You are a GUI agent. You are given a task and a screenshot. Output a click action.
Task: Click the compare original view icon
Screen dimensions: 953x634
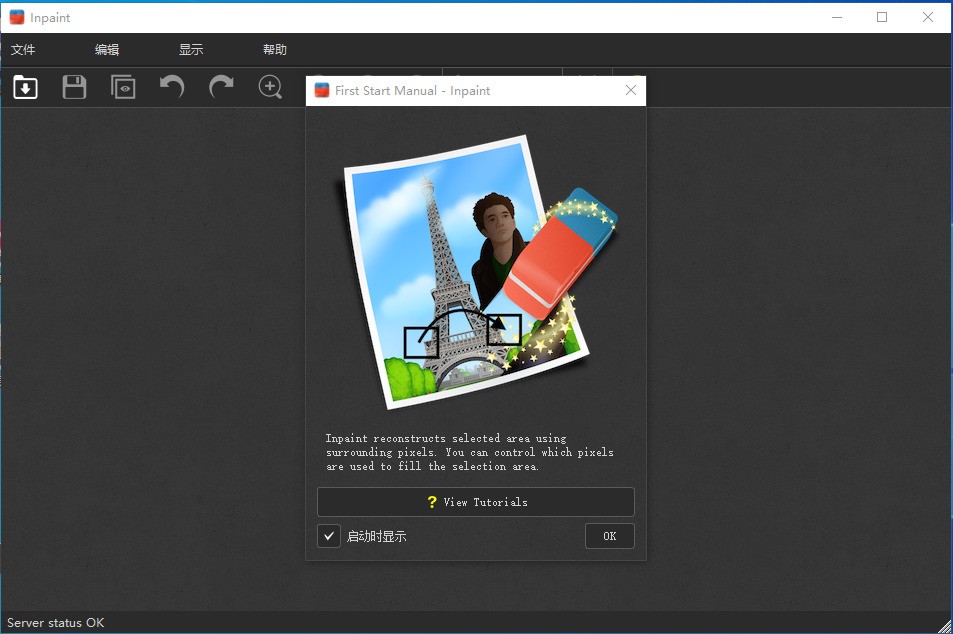click(x=123, y=87)
